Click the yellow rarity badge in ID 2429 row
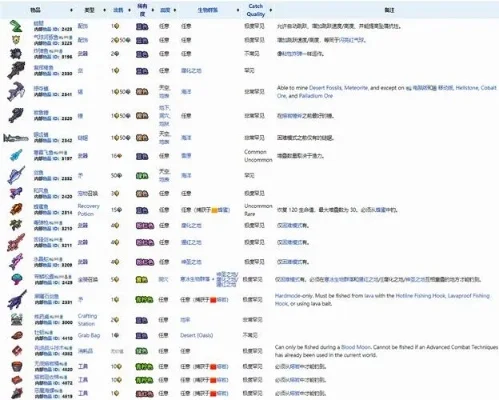The height and width of the screenshot is (400, 499). [x=142, y=280]
